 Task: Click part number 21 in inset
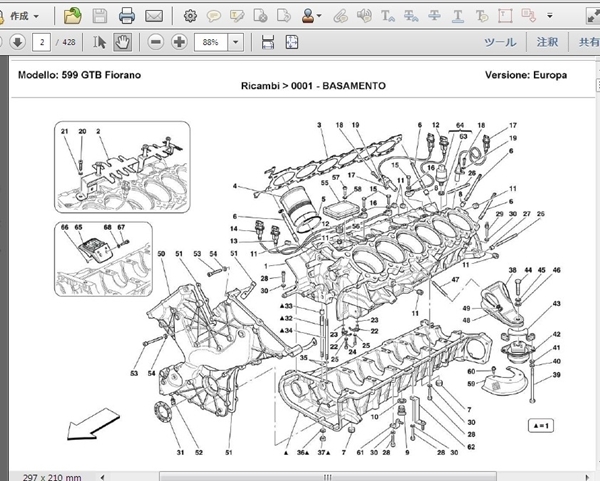(x=64, y=131)
